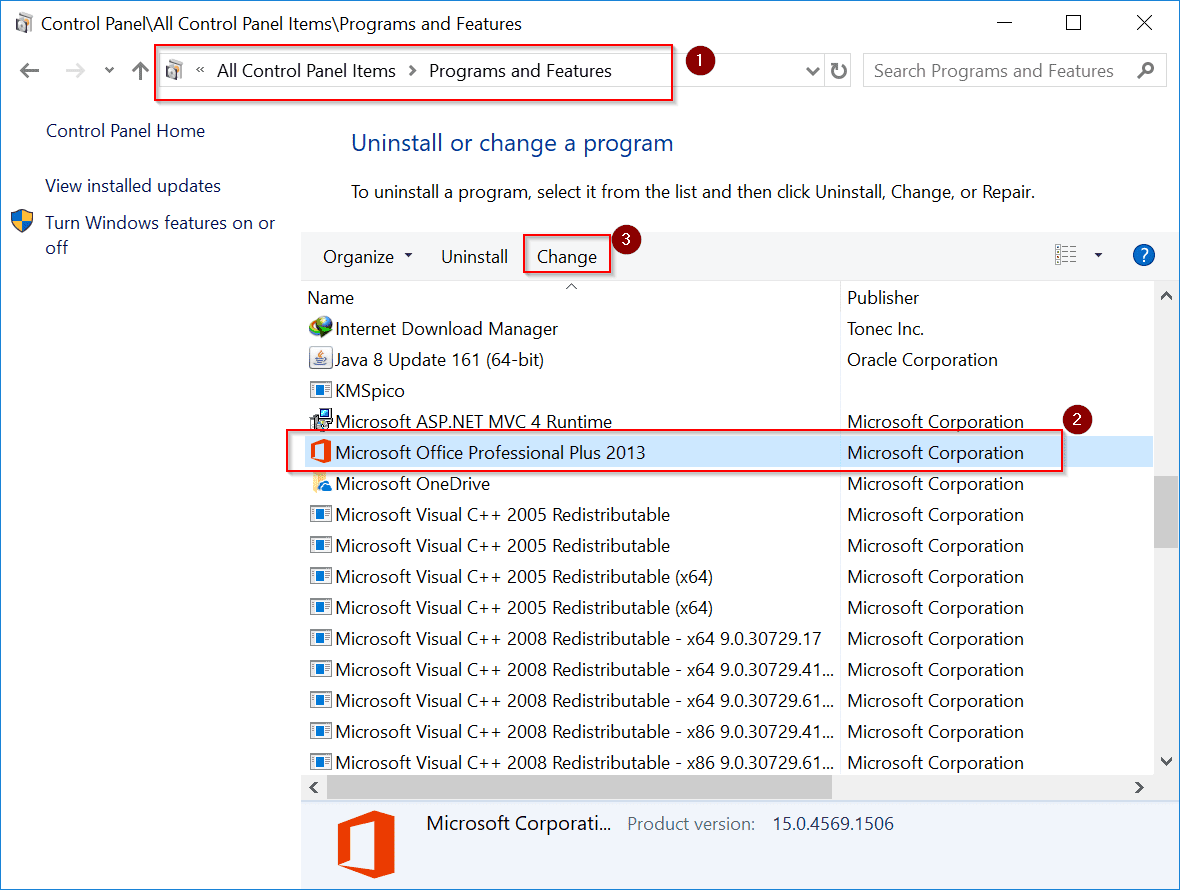Click the search magnifier icon

pos(1145,71)
